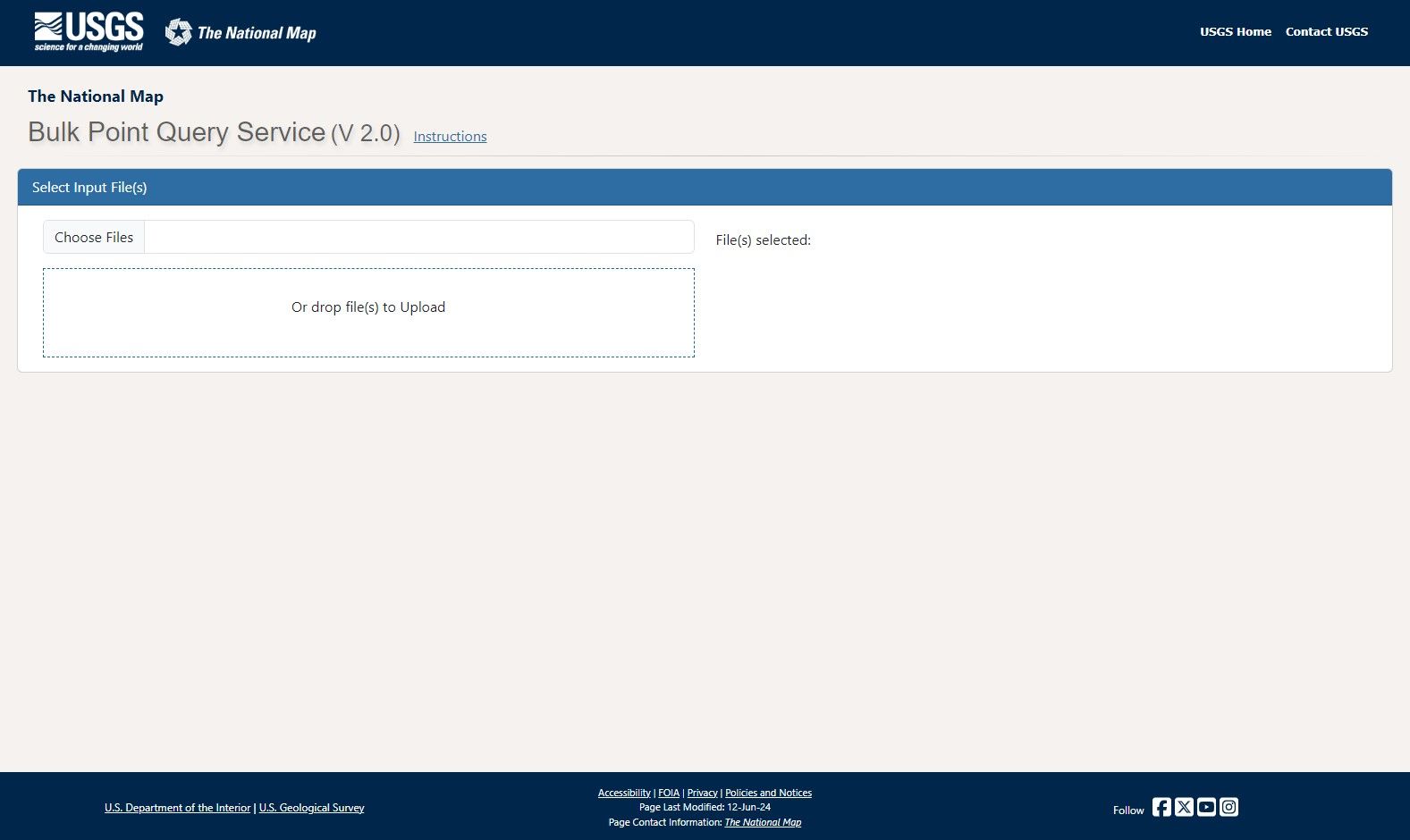The height and width of the screenshot is (840, 1410).
Task: Open the Privacy footer link
Action: [702, 793]
